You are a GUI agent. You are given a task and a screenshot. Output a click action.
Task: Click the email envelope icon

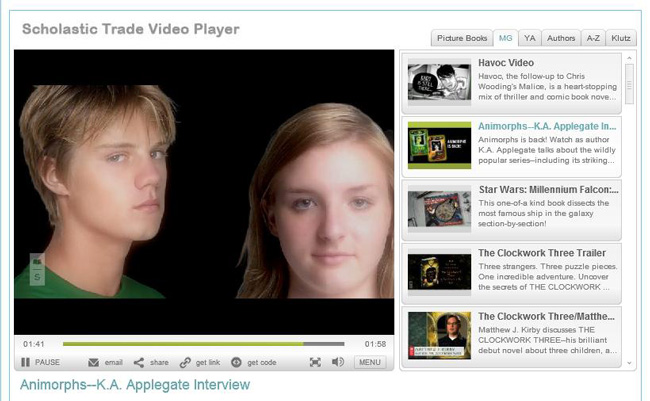point(93,362)
